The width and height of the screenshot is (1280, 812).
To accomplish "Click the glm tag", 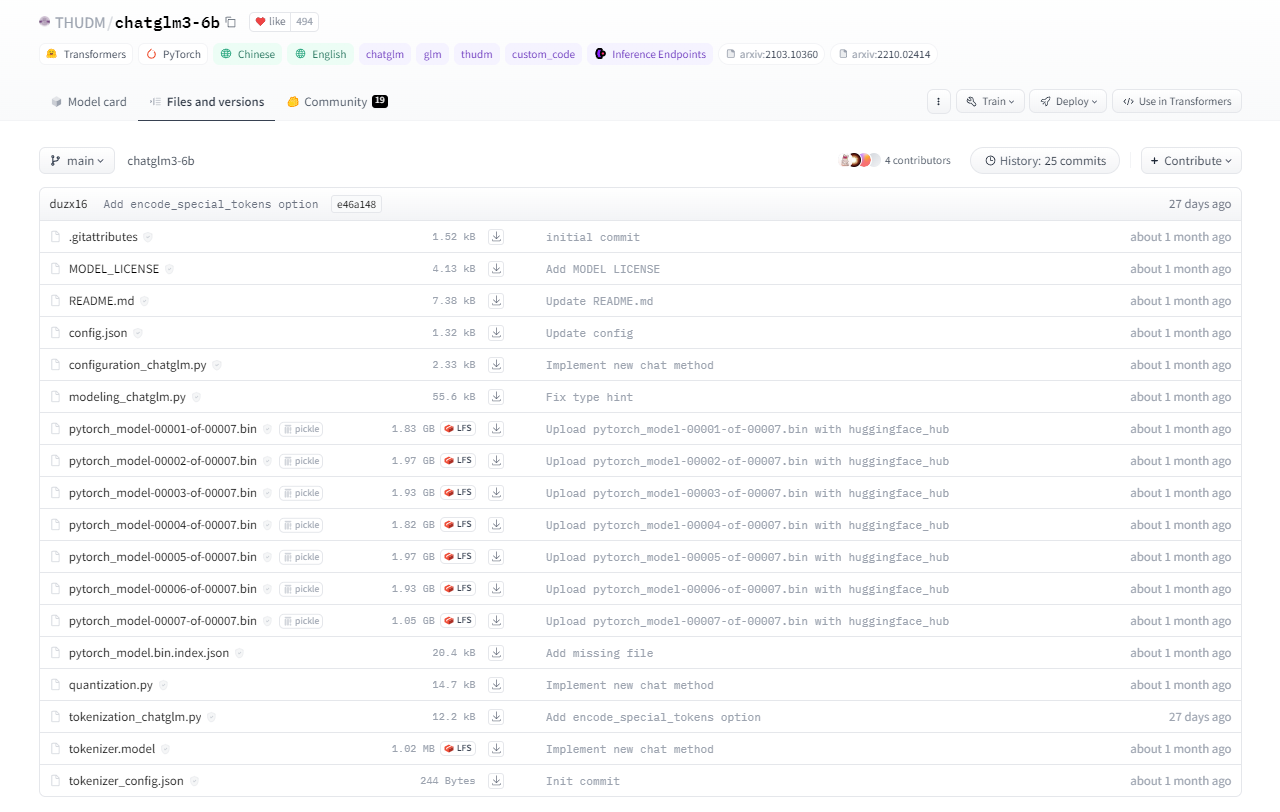I will (432, 54).
